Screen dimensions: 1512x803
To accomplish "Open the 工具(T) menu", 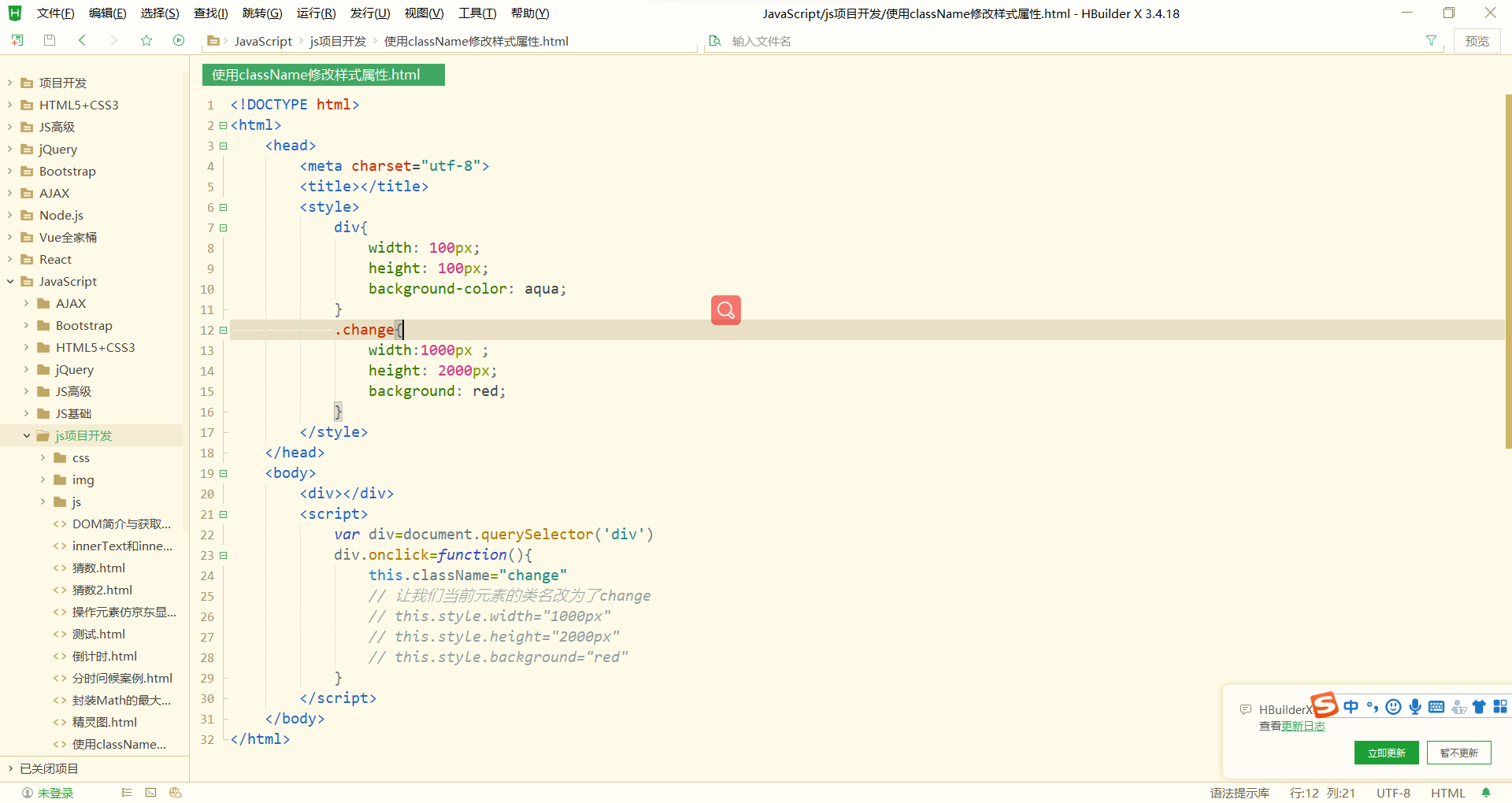I will click(476, 13).
